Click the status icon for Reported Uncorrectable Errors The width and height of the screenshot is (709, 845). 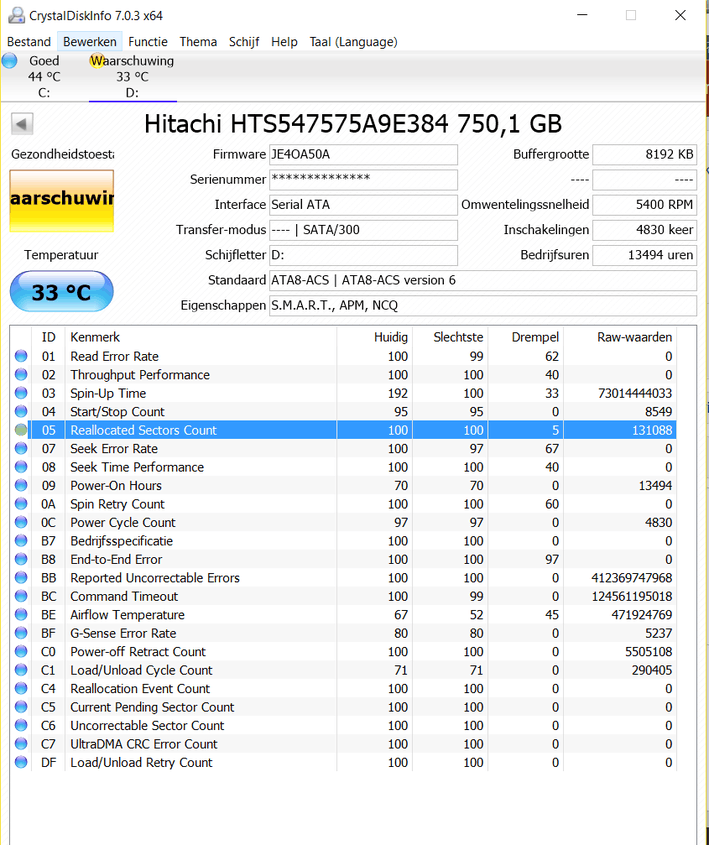click(21, 578)
